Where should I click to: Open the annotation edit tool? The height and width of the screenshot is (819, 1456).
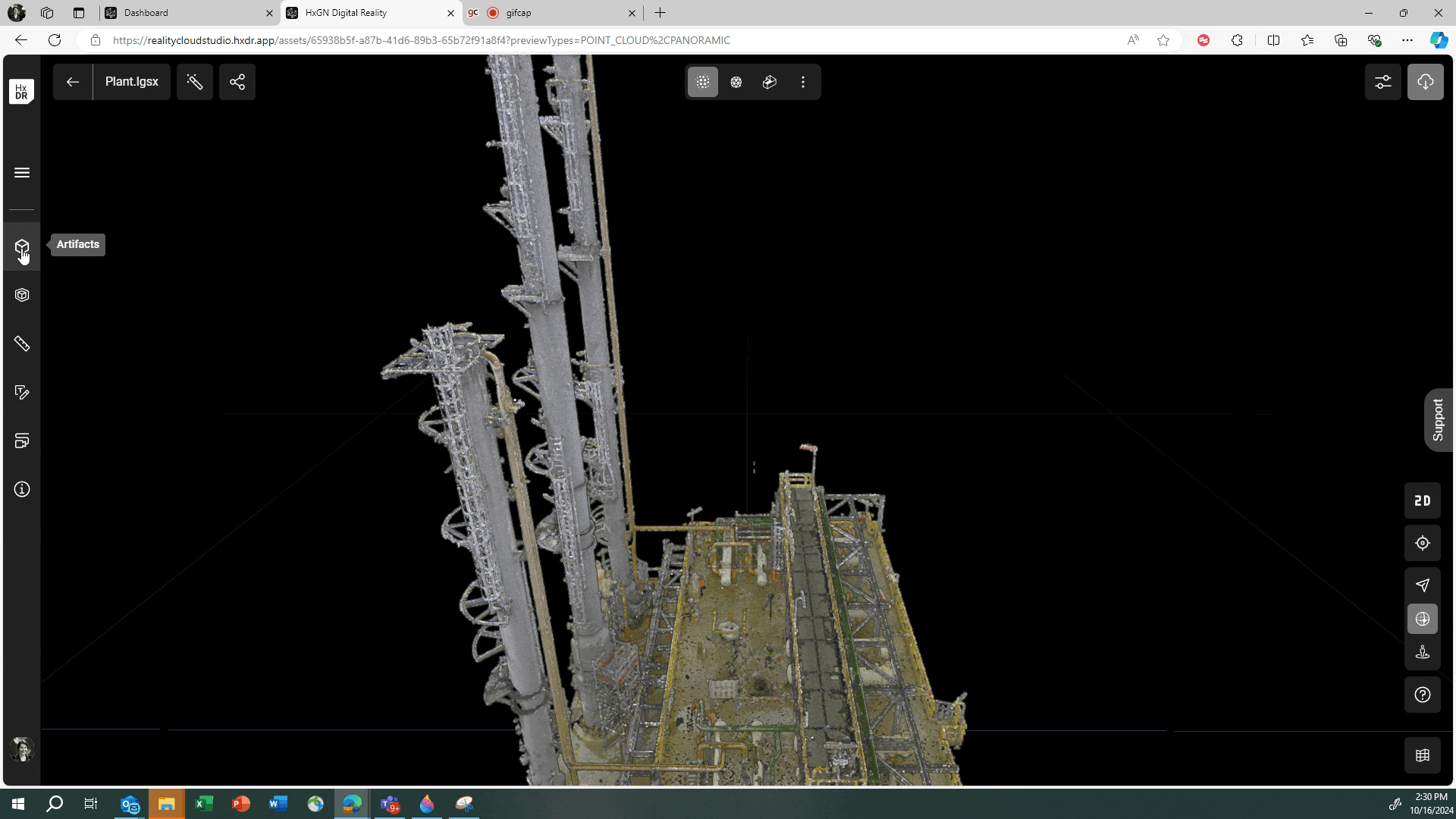(22, 393)
